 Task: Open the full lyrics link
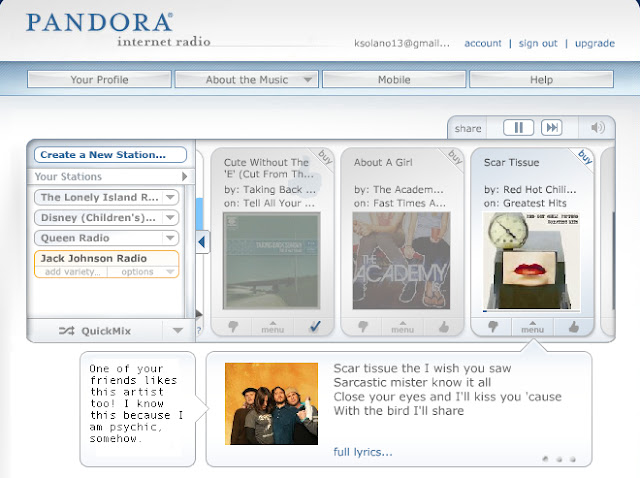(363, 452)
